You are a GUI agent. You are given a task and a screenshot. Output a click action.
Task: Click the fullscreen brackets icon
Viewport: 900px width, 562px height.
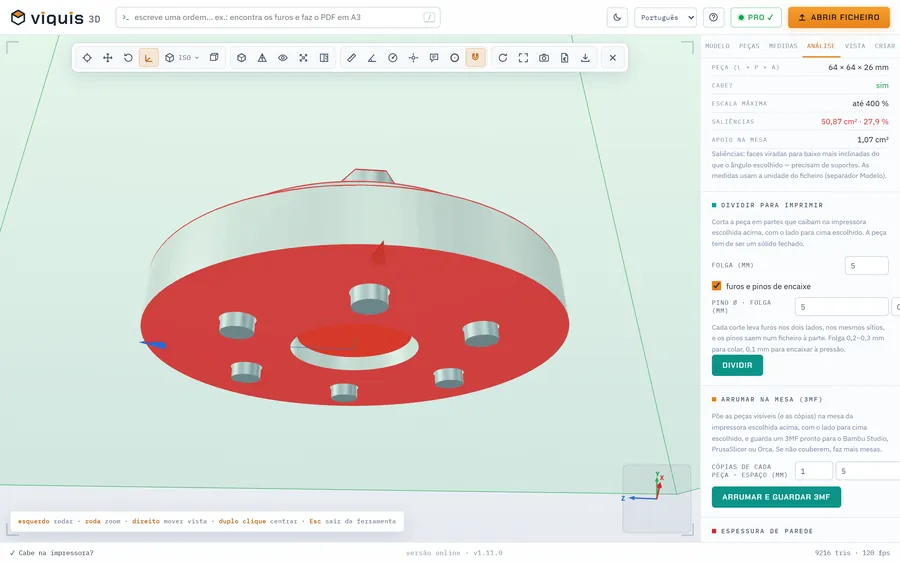(x=523, y=57)
